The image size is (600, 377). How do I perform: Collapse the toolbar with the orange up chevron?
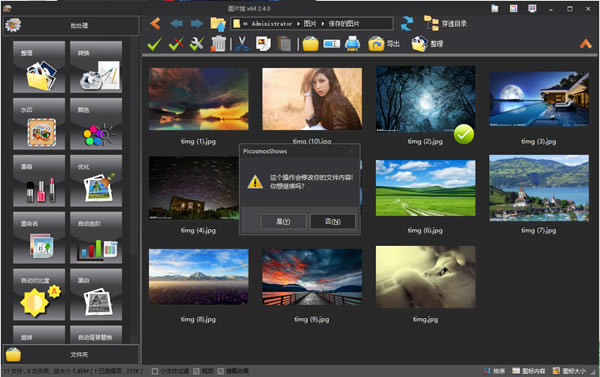(585, 44)
